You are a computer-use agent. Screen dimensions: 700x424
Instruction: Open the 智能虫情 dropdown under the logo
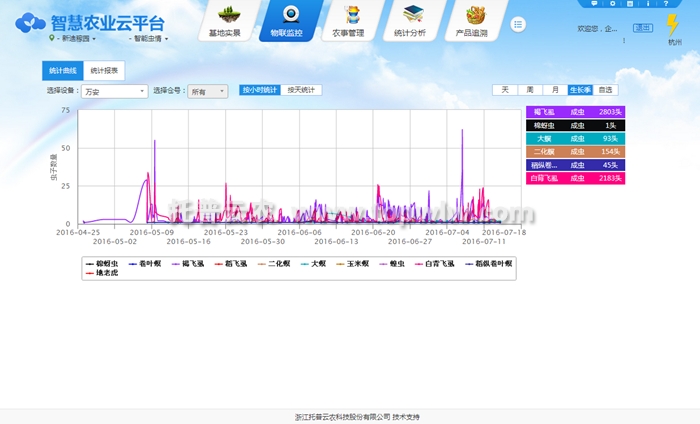tap(150, 38)
